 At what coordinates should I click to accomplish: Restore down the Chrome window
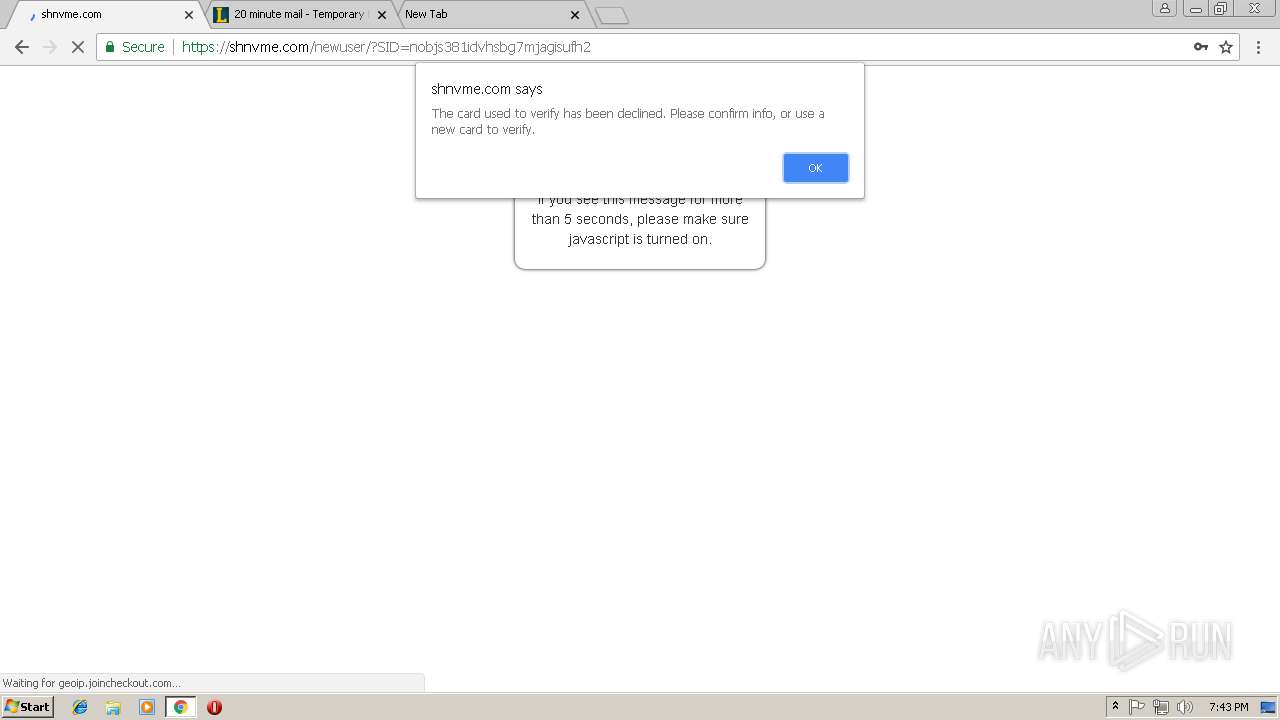1221,9
